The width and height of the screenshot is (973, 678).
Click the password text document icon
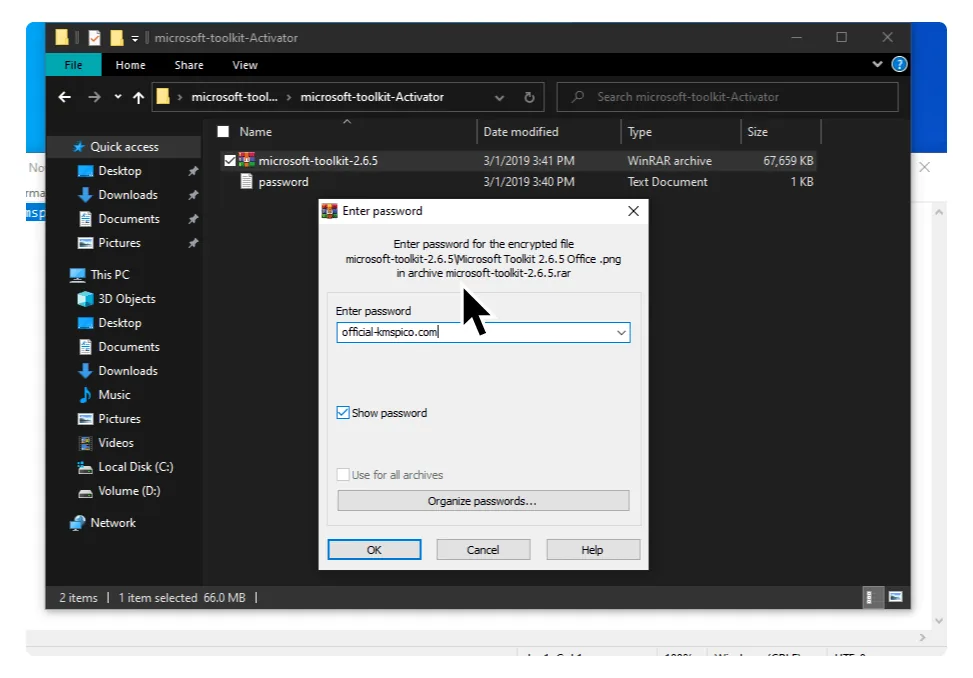(246, 182)
